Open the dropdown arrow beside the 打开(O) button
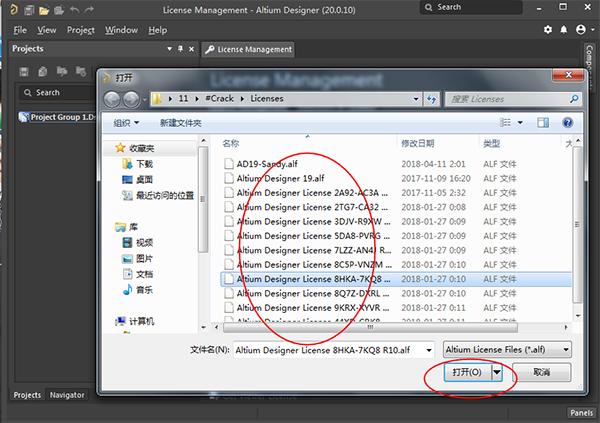 point(497,372)
